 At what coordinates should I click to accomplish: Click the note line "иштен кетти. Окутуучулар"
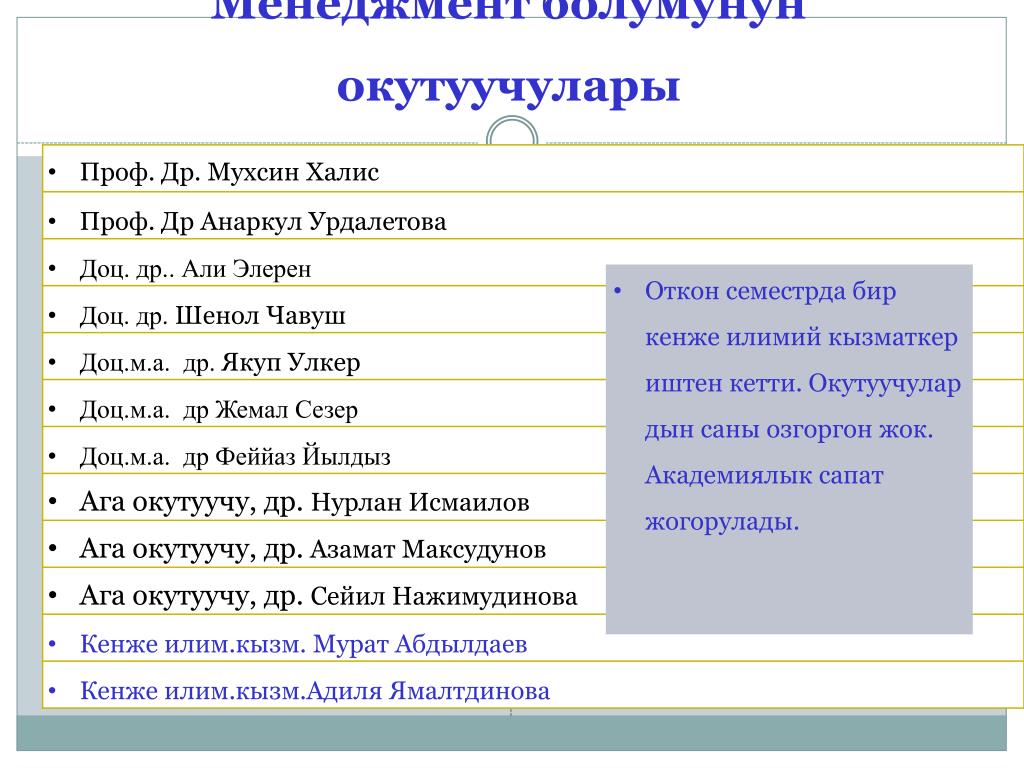pos(803,384)
